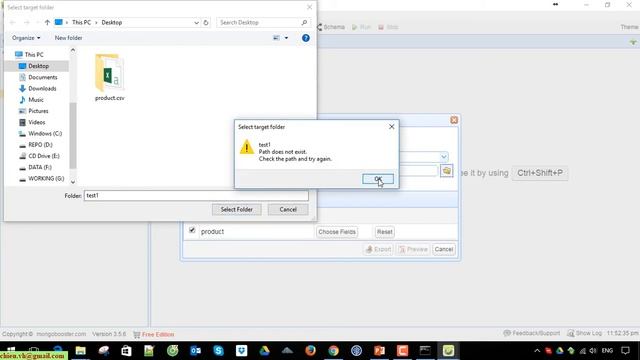The height and width of the screenshot is (360, 640).
Task: Open Microsoft Store from taskbar
Action: click(x=126, y=351)
